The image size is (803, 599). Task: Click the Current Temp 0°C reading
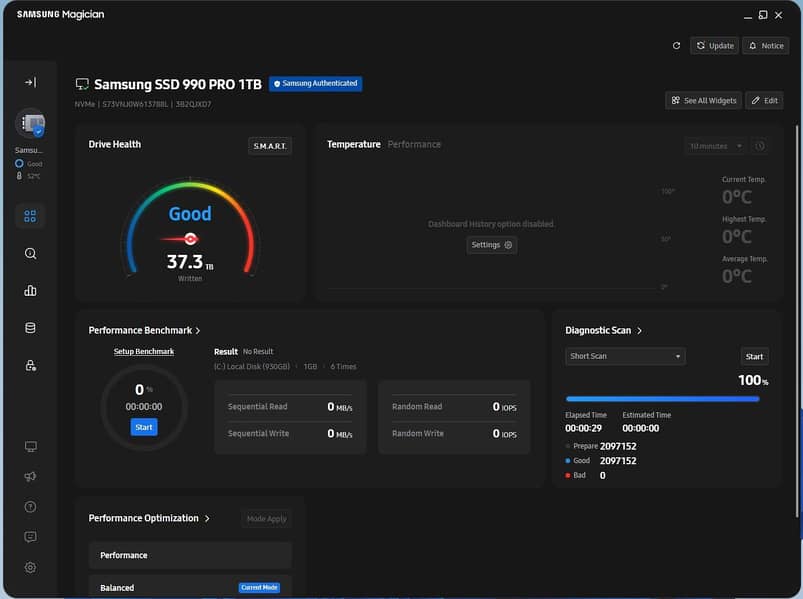737,197
